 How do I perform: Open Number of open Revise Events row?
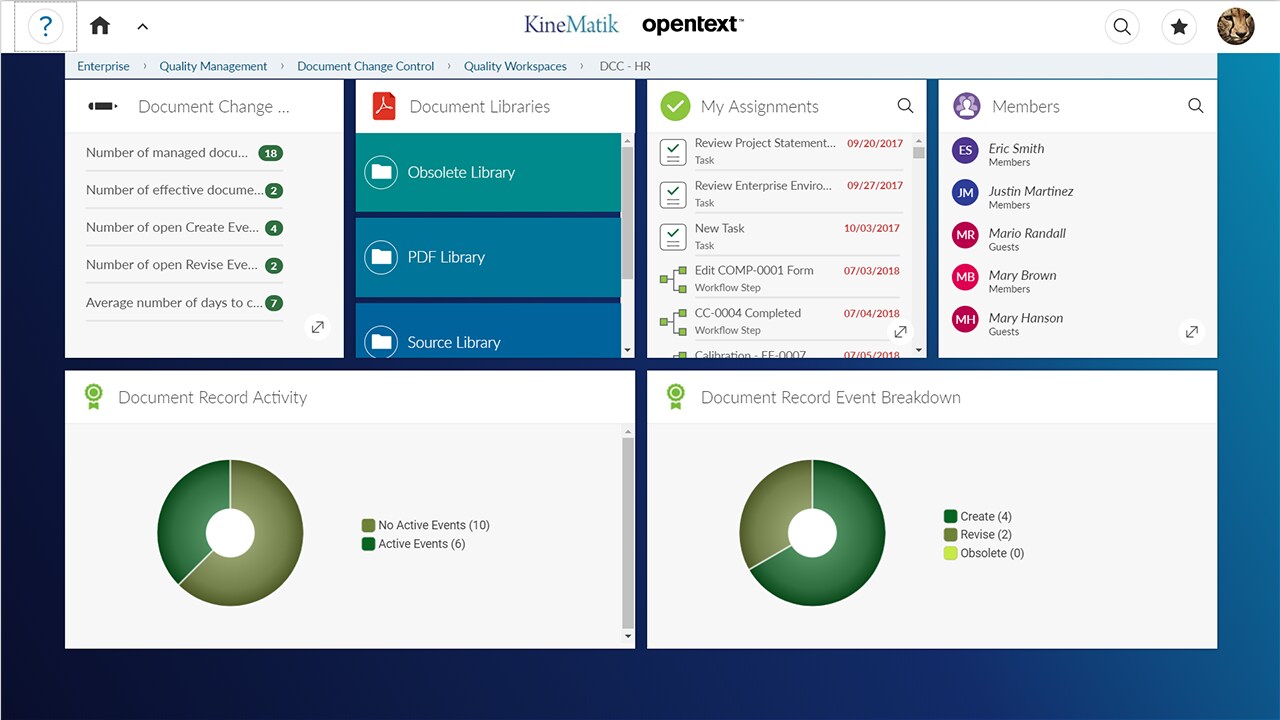(x=184, y=265)
